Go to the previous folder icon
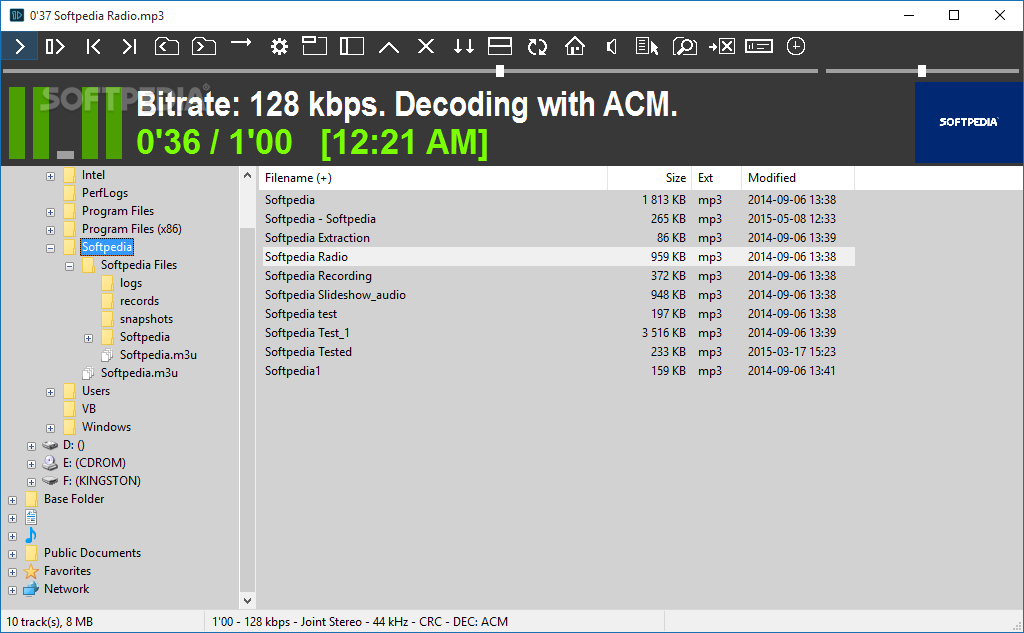Screen dimensions: 1024x633 pos(167,46)
